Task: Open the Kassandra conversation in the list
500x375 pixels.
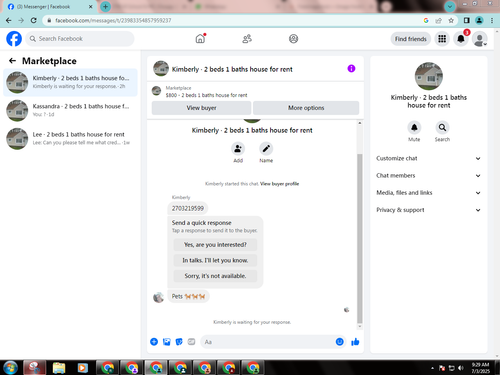Action: (70, 110)
